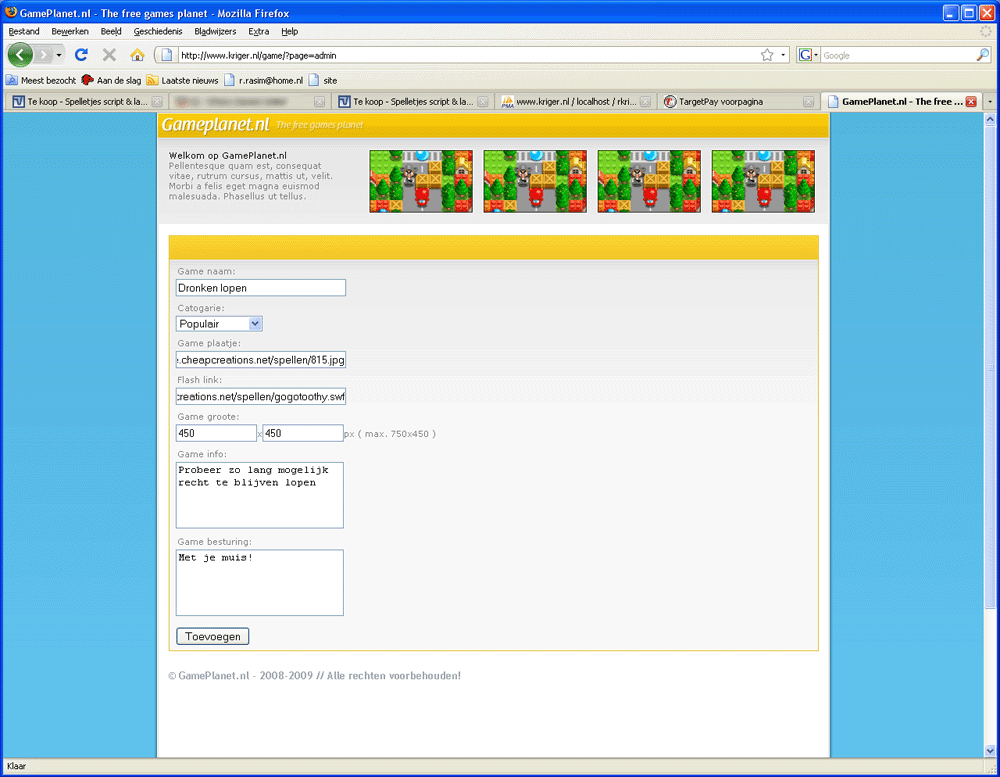Click the Game besturing text area
The height and width of the screenshot is (777, 1000).
pos(260,582)
